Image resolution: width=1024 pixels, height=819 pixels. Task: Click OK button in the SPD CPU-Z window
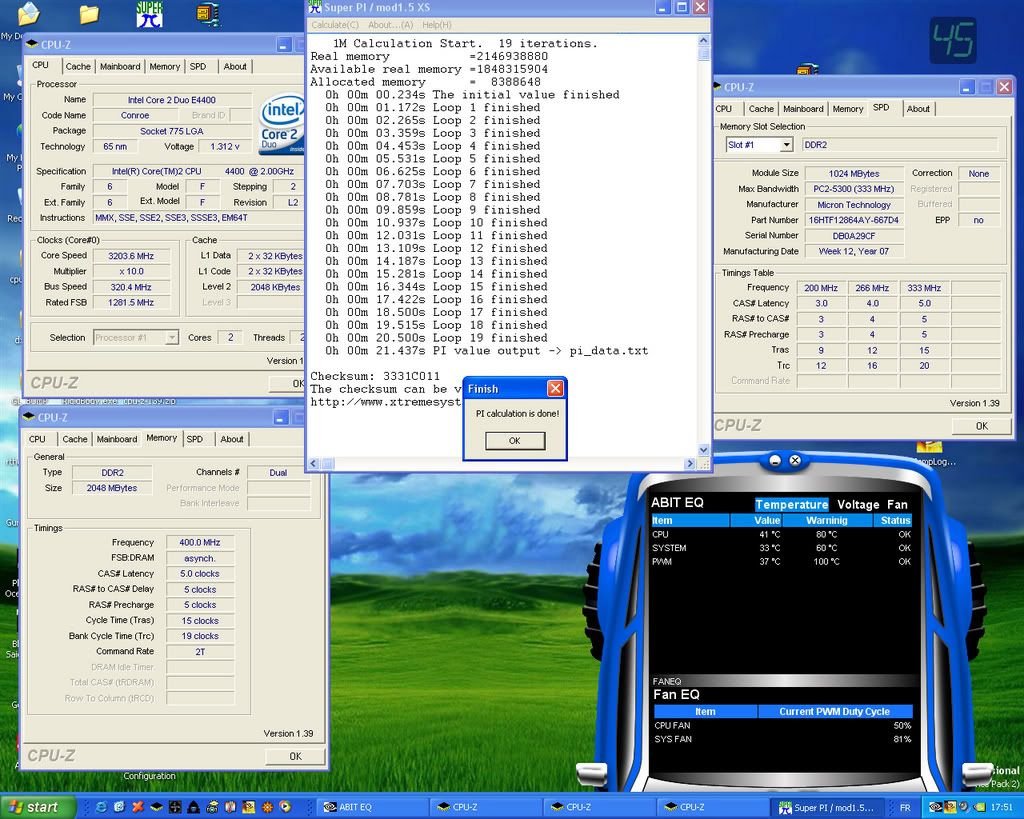[x=981, y=426]
